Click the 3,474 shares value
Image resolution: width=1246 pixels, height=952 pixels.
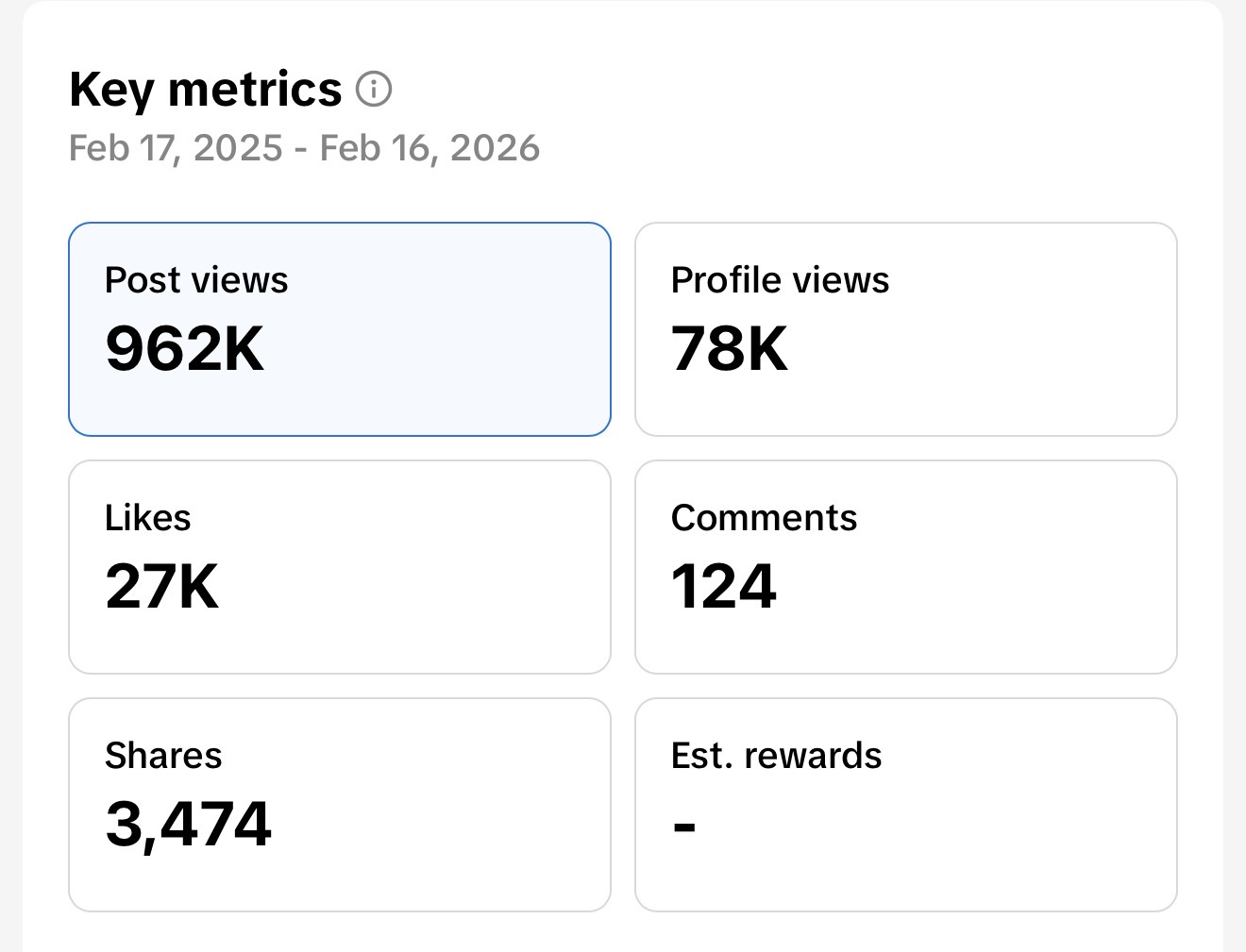pyautogui.click(x=188, y=826)
